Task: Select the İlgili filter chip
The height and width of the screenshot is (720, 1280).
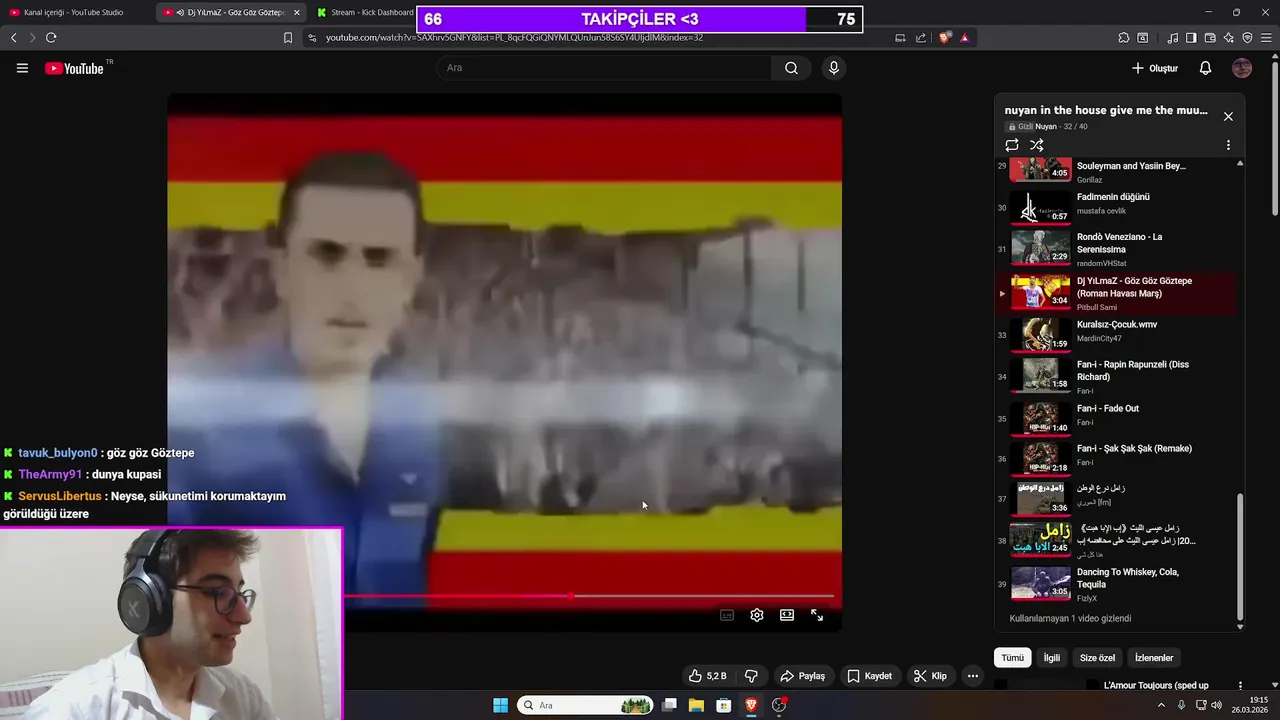Action: click(x=1052, y=658)
